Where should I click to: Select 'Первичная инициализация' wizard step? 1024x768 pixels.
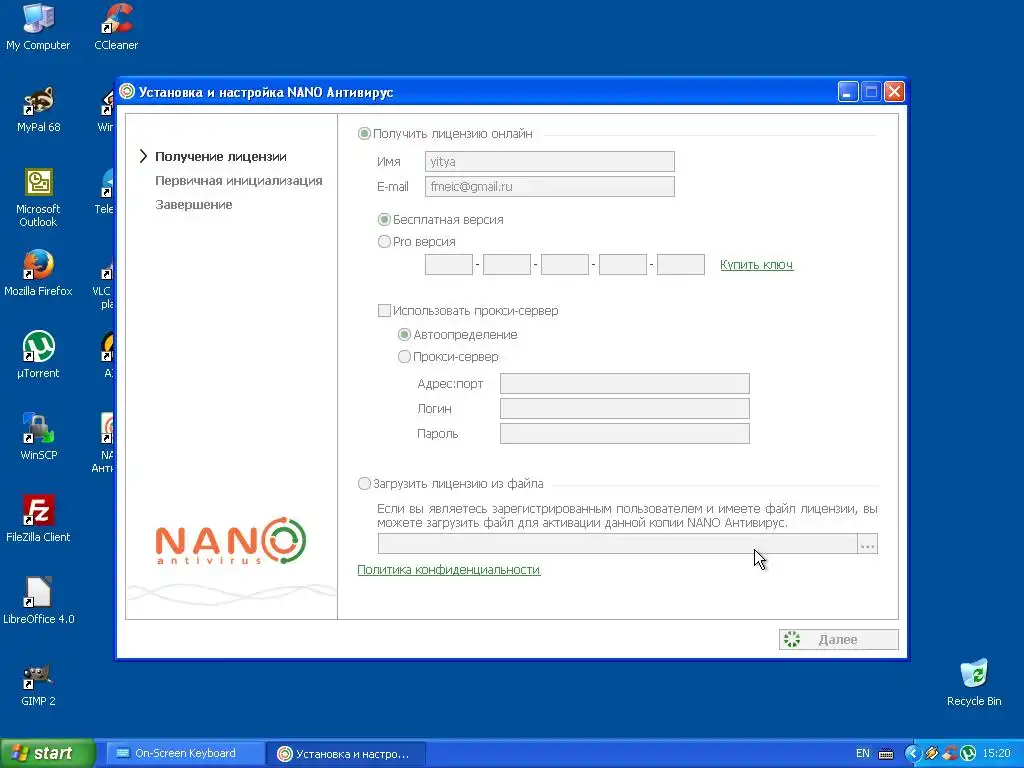click(238, 181)
